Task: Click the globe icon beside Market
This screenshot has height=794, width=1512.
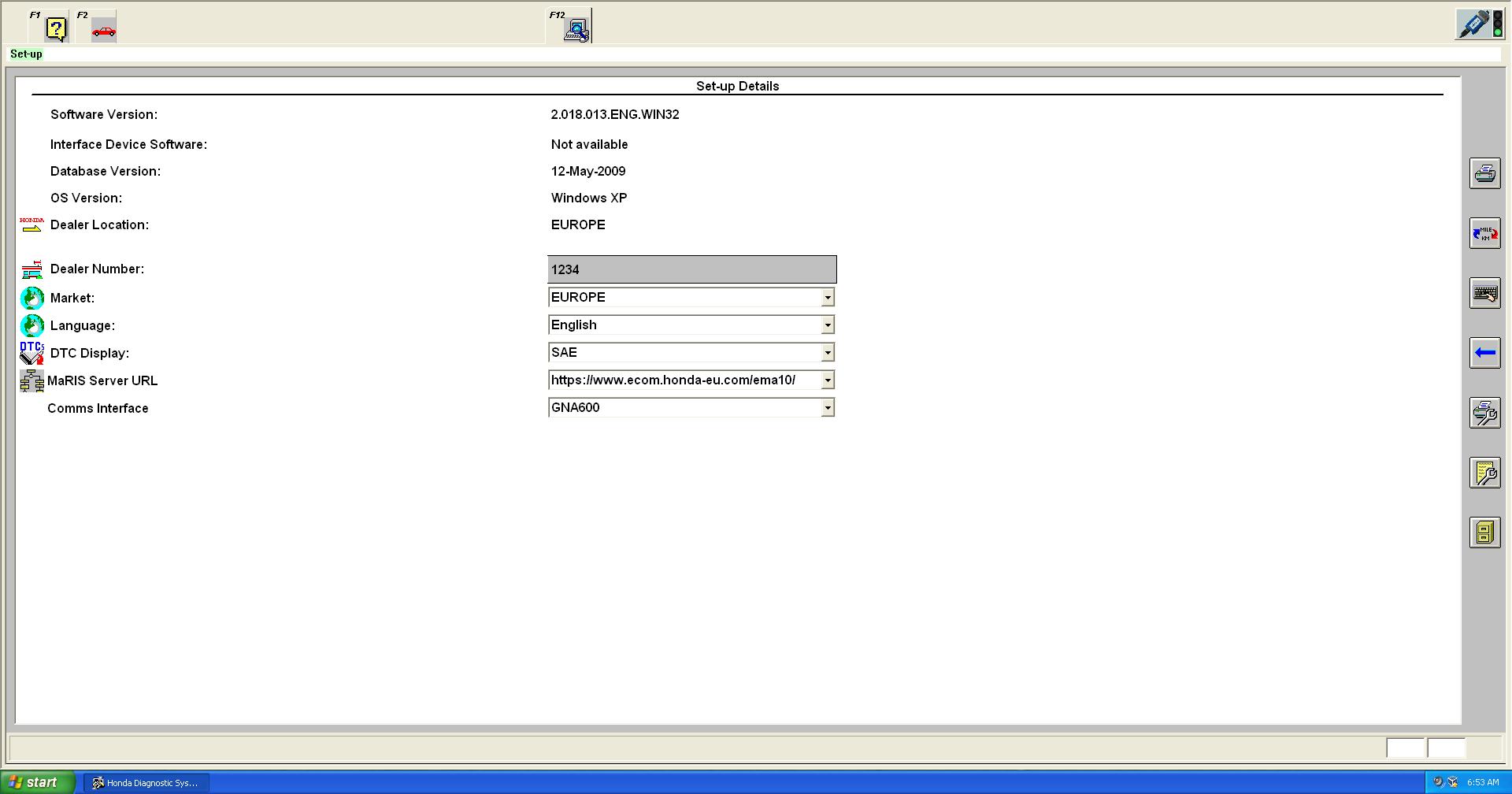Action: coord(31,298)
